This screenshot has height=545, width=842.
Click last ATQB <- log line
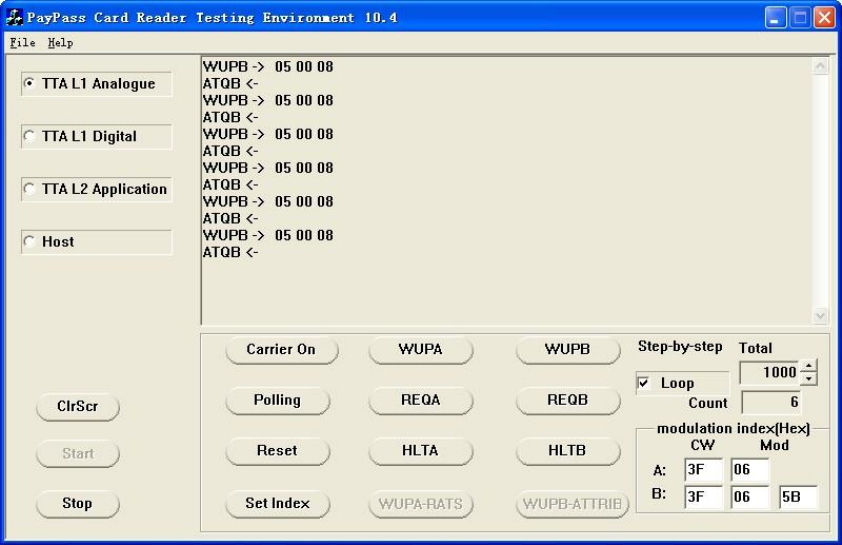230,252
